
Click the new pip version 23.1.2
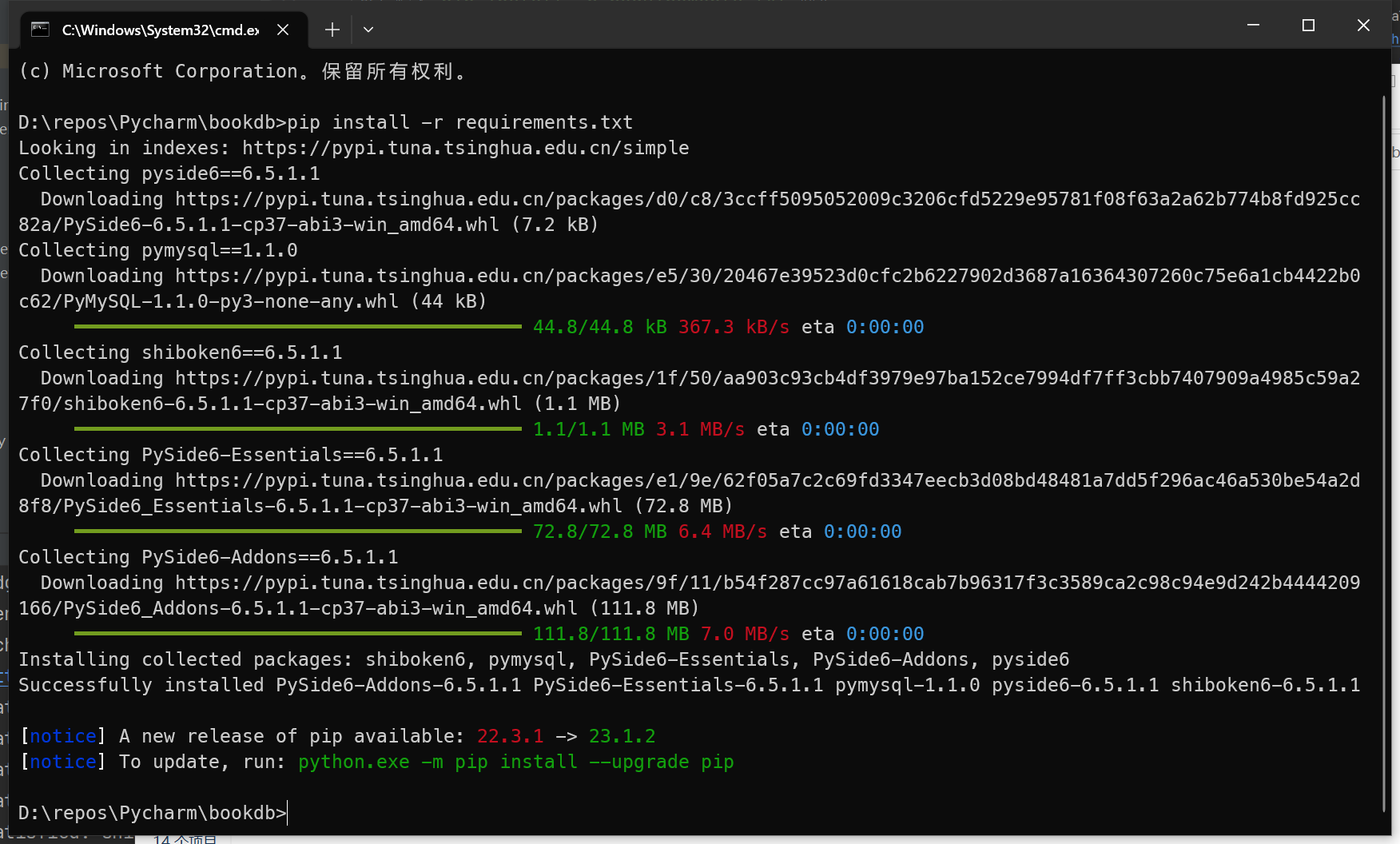(x=622, y=736)
